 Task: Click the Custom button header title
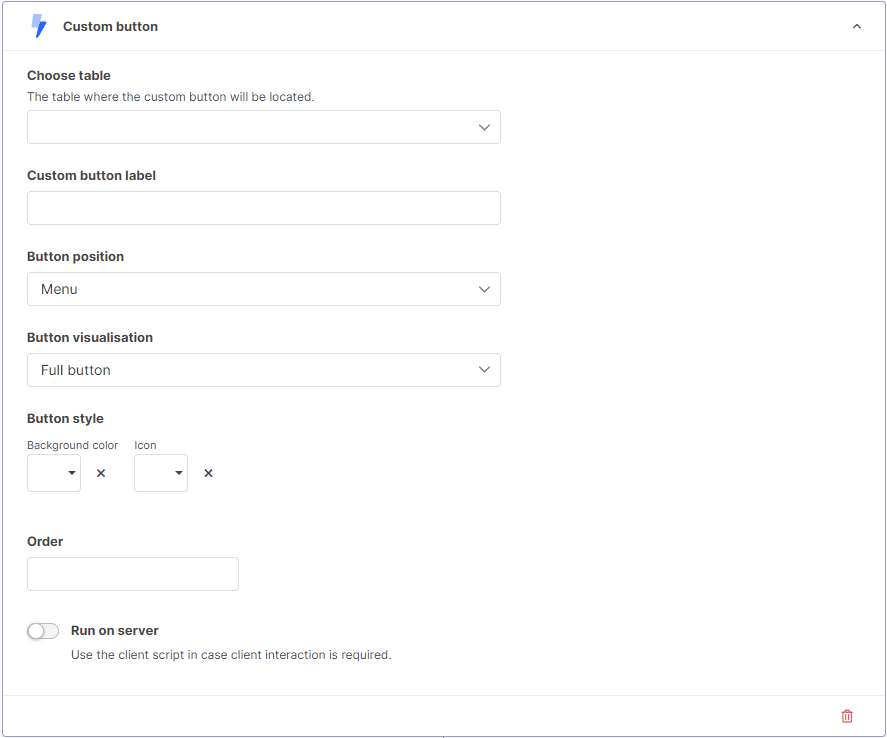110,27
